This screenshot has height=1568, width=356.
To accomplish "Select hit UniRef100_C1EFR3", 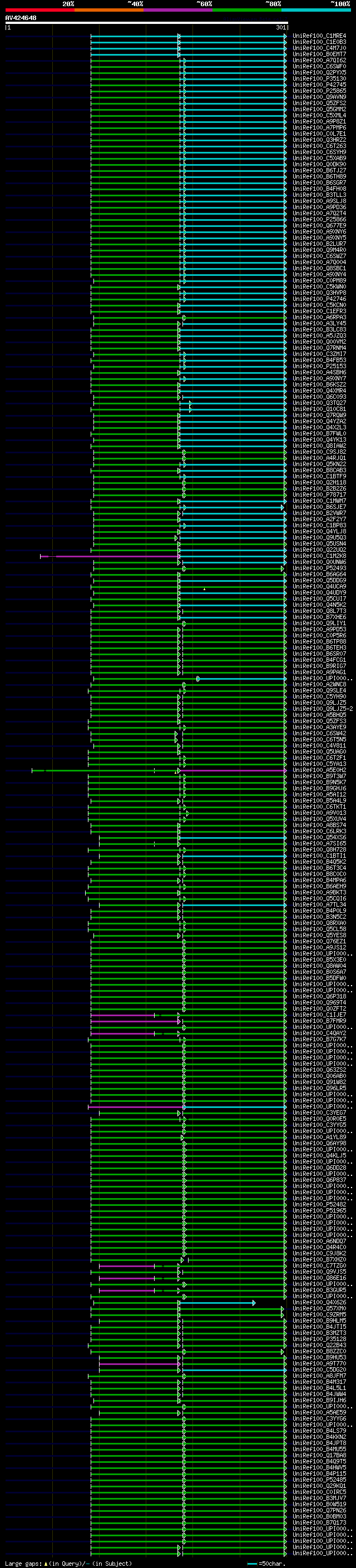I will tap(319, 311).
